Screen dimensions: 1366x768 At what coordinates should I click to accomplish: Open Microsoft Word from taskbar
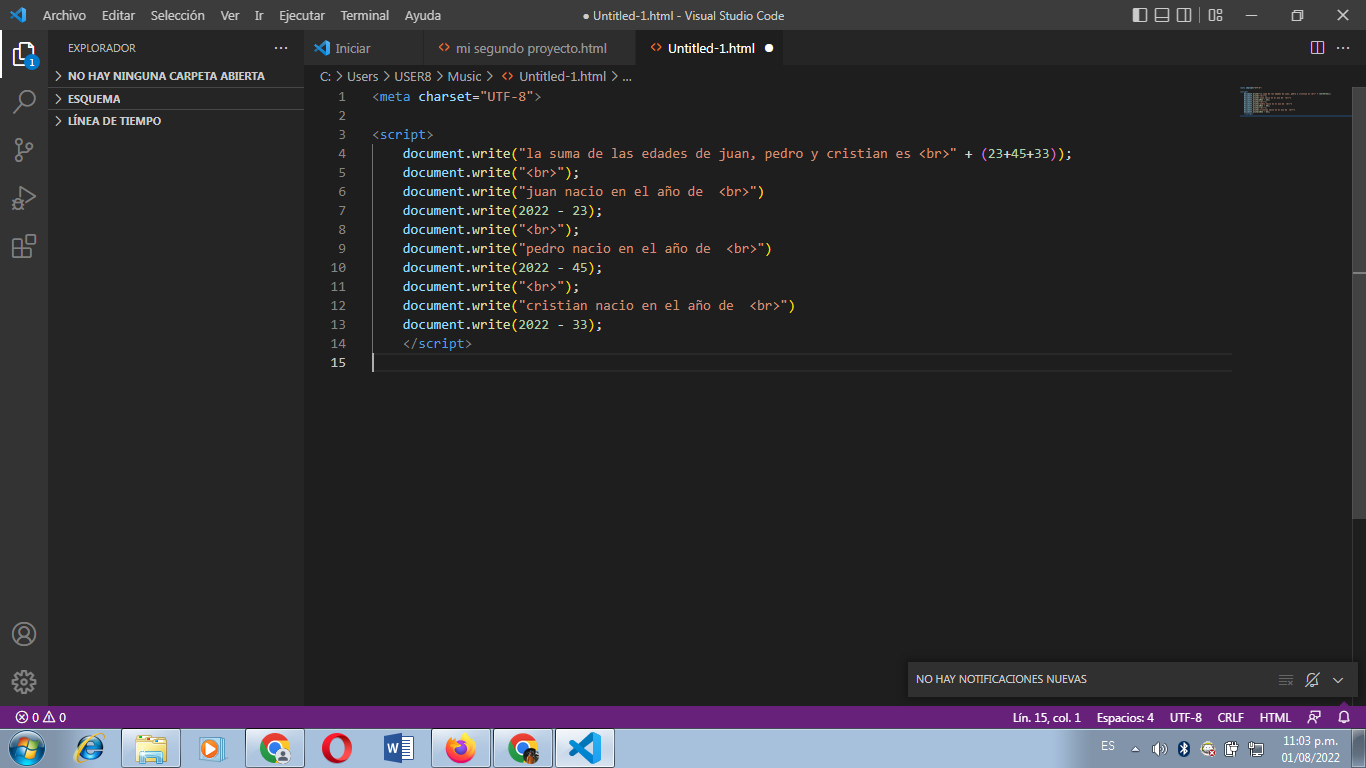tap(399, 748)
